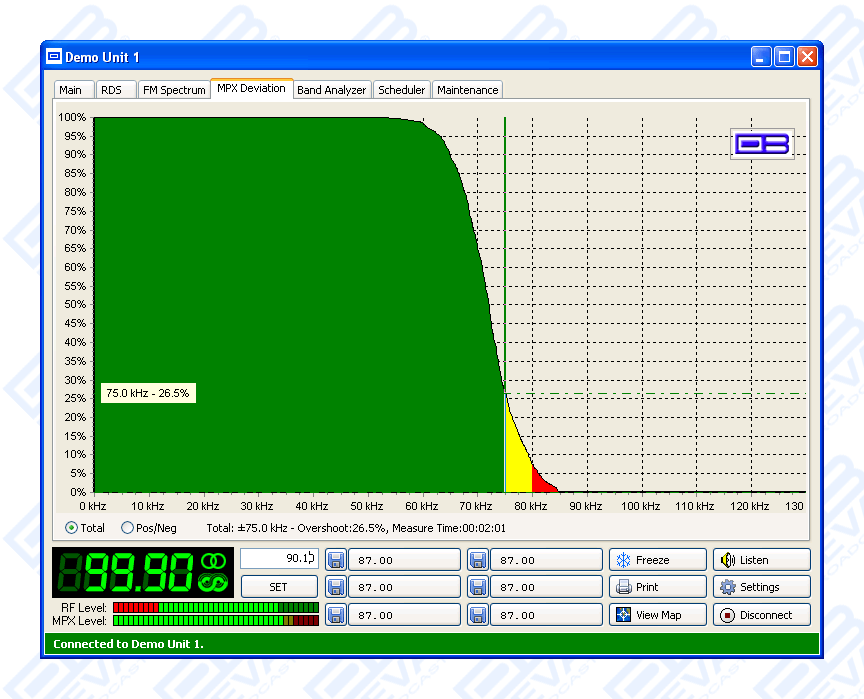Click the DB logo on graph
The width and height of the screenshot is (864, 699).
click(x=762, y=144)
